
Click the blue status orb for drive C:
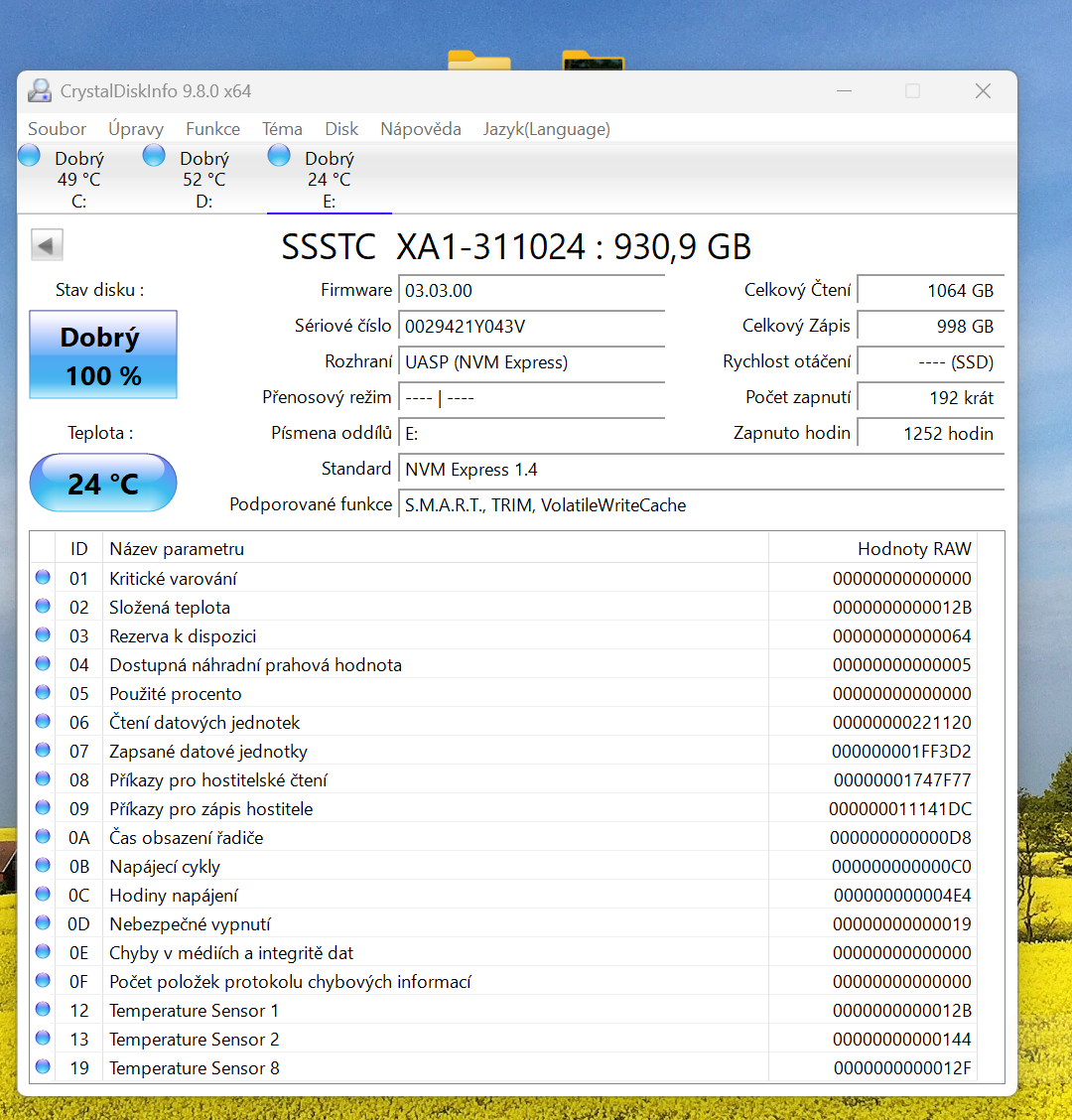coord(30,155)
